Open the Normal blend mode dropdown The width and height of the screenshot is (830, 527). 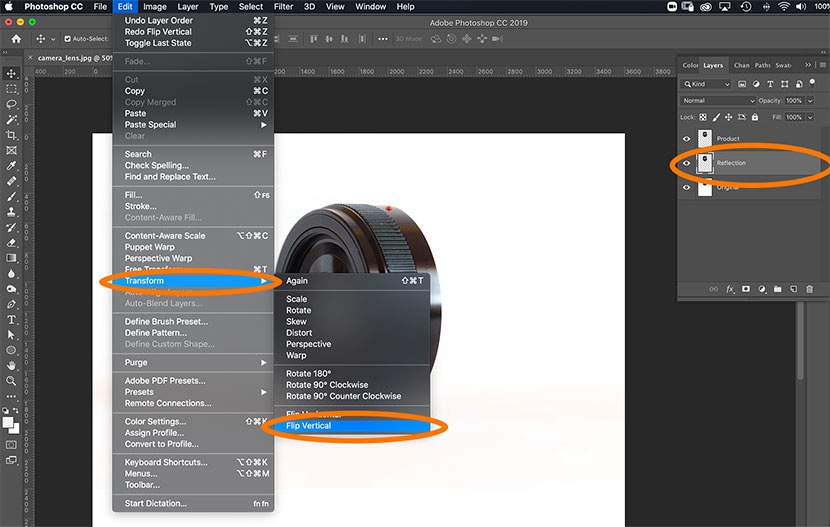click(x=718, y=101)
